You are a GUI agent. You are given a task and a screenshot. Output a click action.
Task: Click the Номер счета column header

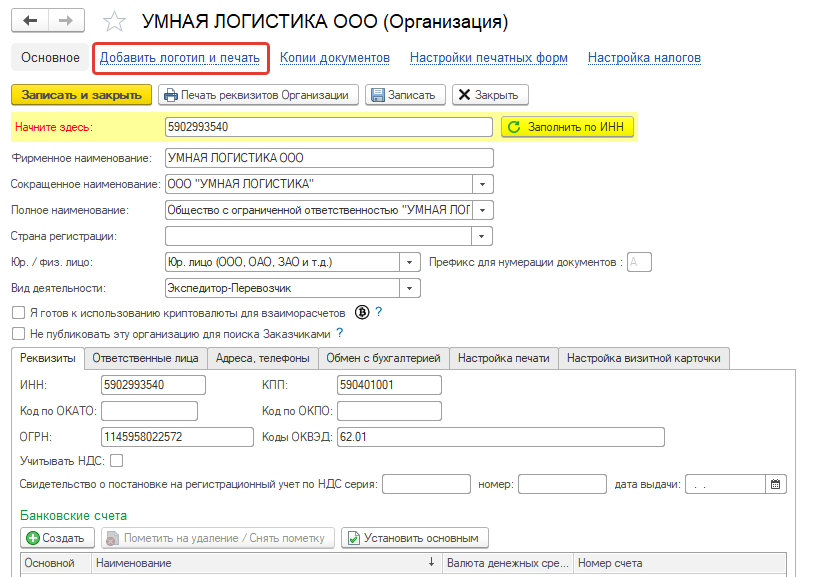[x=680, y=563]
